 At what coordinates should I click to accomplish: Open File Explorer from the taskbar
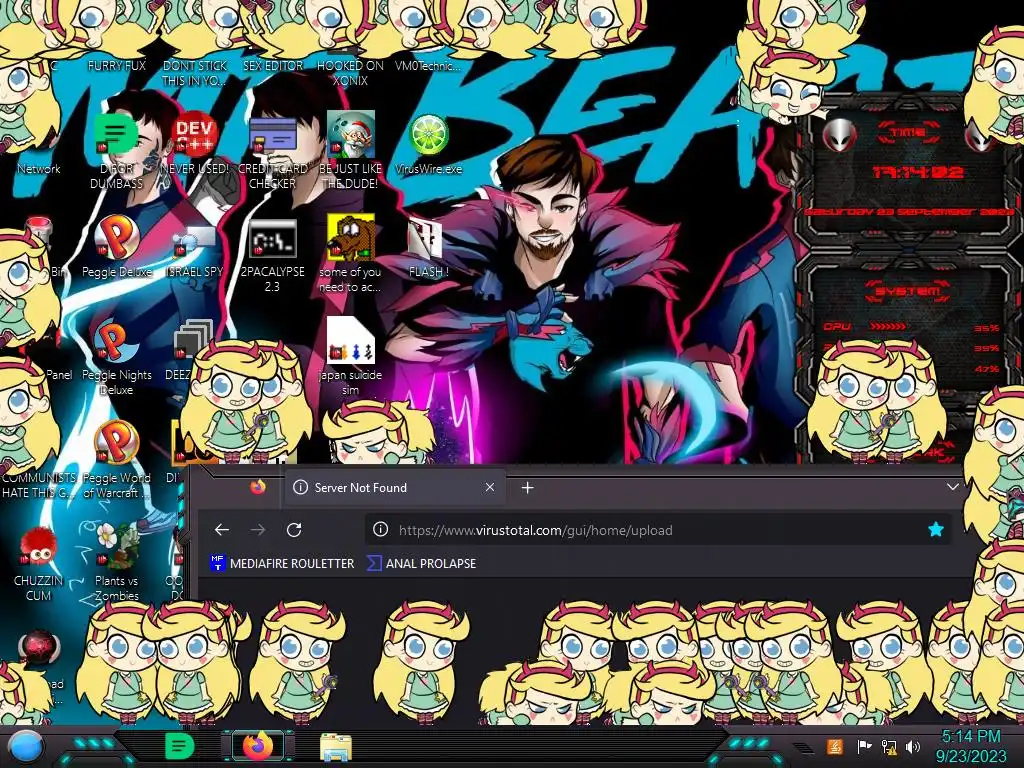click(x=336, y=747)
